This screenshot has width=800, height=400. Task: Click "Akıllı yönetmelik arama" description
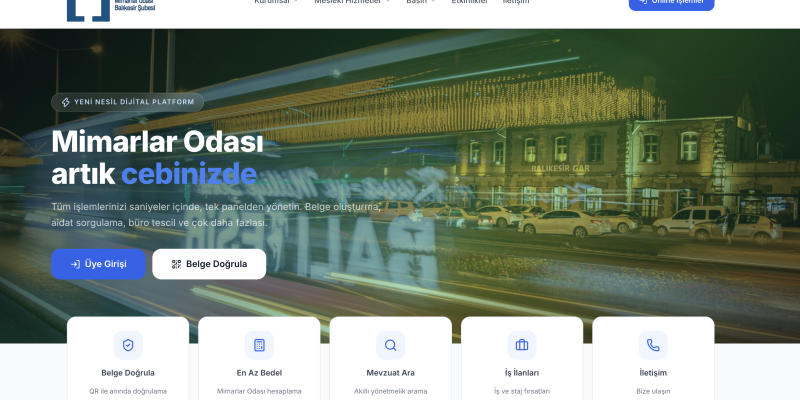390,391
